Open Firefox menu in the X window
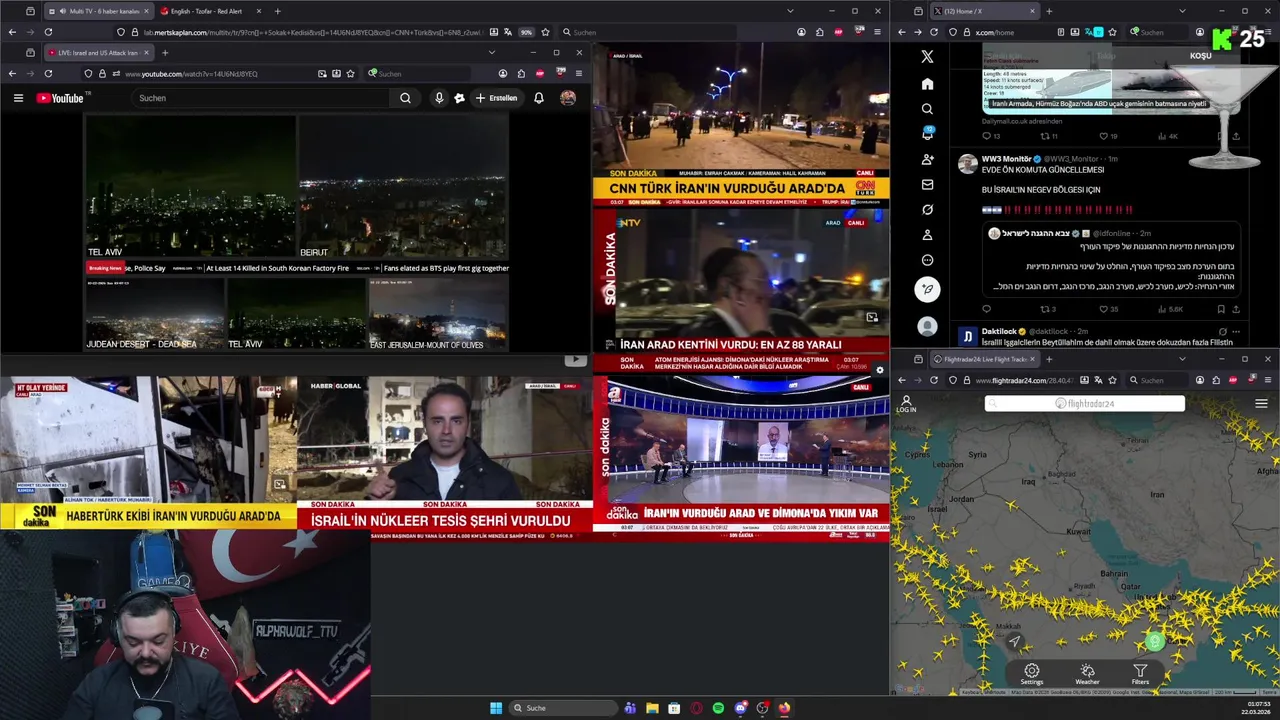1280x720 pixels. tap(1267, 32)
